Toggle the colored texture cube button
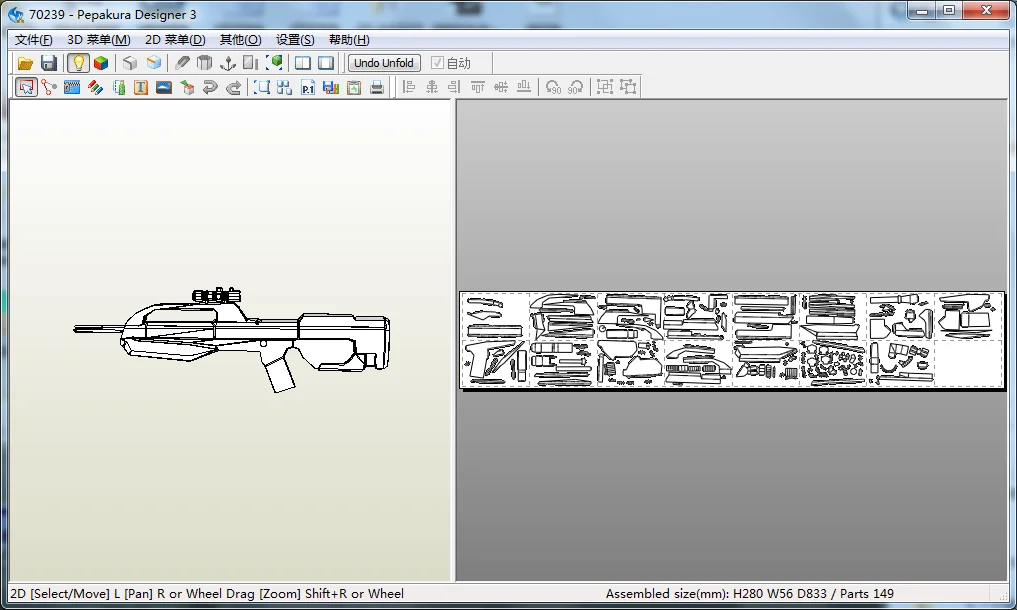 [101, 63]
